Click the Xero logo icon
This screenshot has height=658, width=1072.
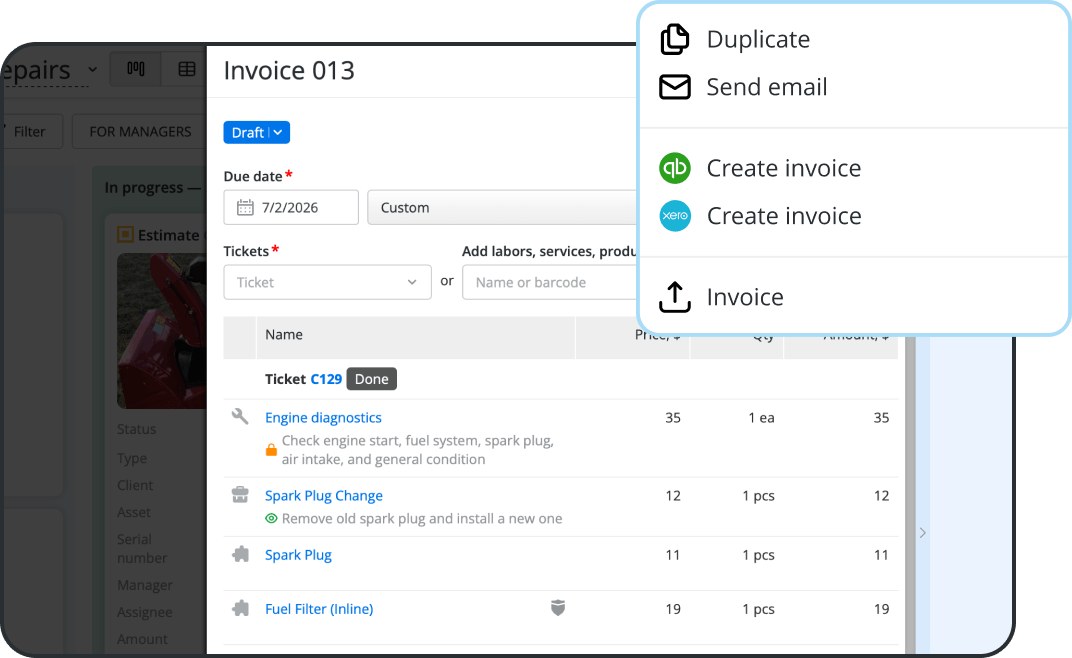[675, 215]
